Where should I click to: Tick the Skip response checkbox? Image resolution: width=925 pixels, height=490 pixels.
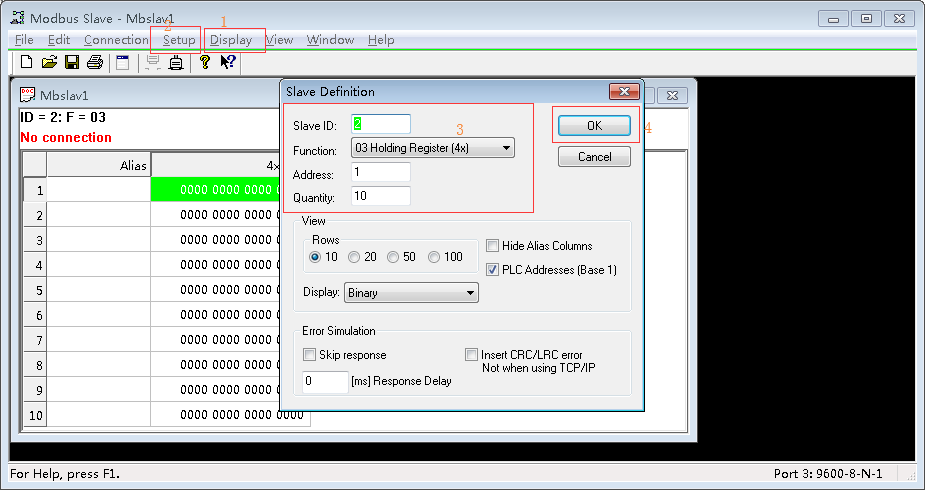click(x=309, y=355)
